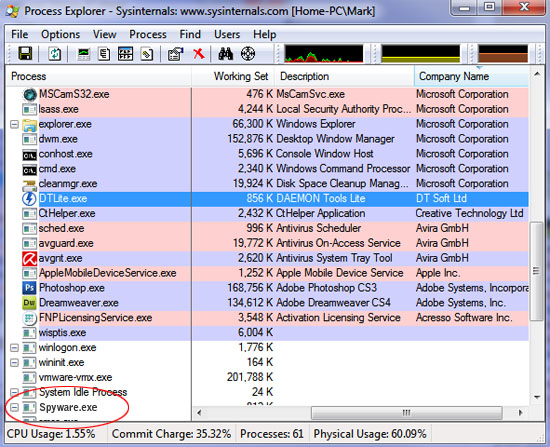Open the Help menu

[x=264, y=34]
